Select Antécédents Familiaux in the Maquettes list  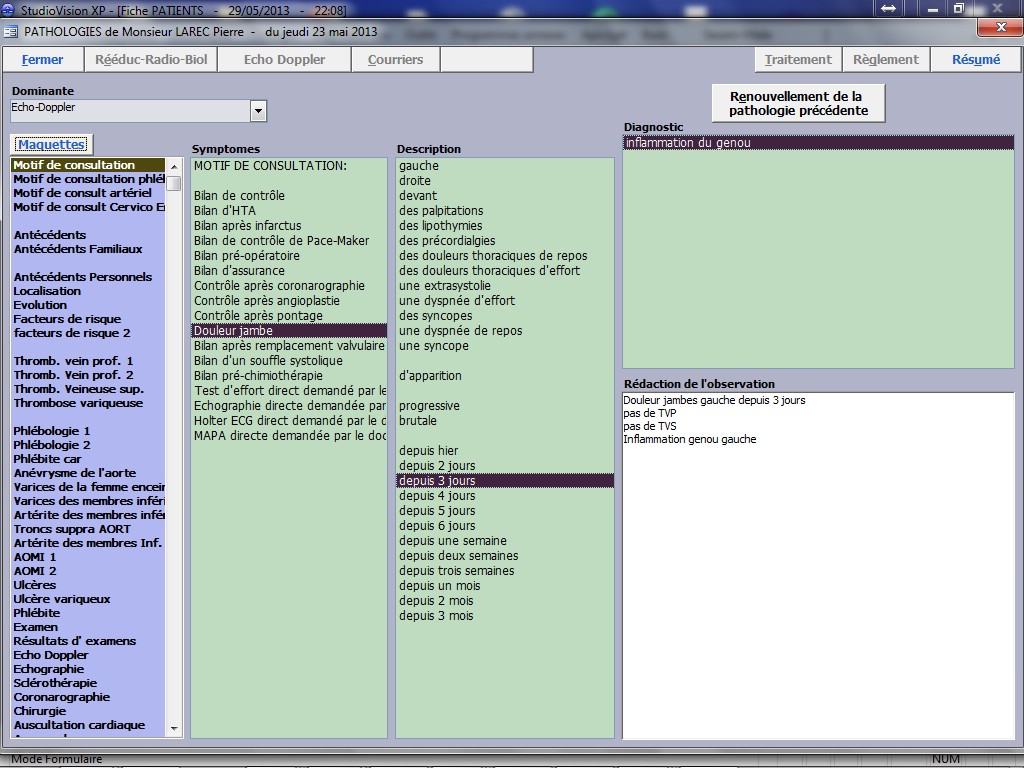[x=78, y=249]
